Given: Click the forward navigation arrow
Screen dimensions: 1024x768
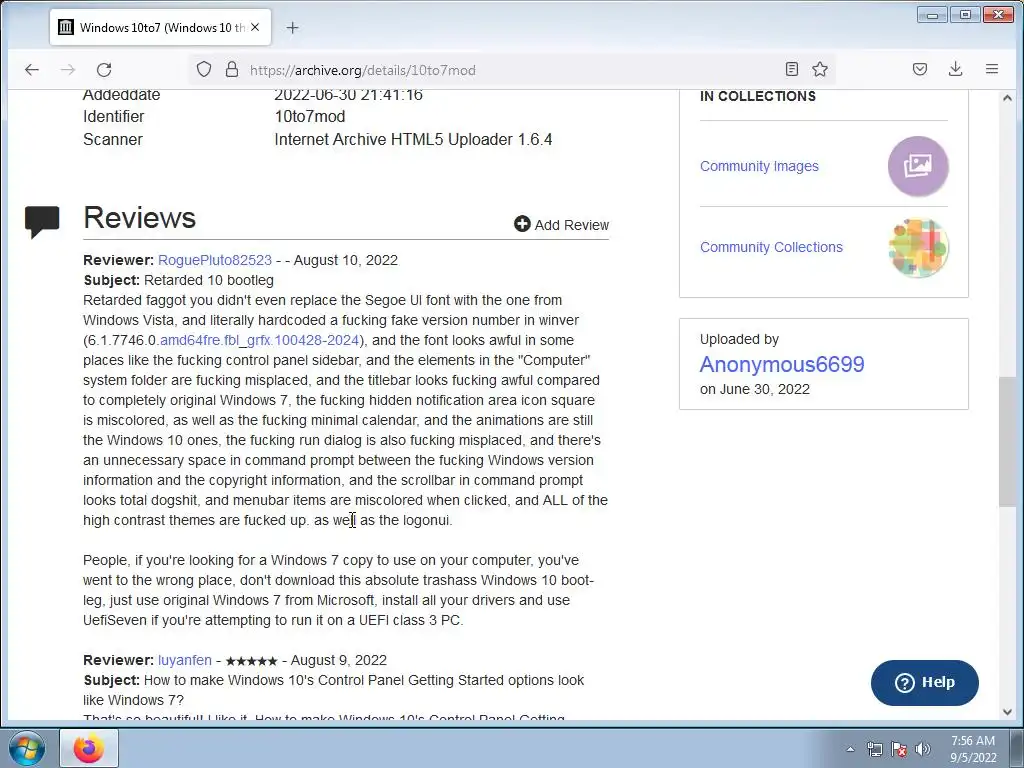Looking at the screenshot, I should [x=68, y=69].
